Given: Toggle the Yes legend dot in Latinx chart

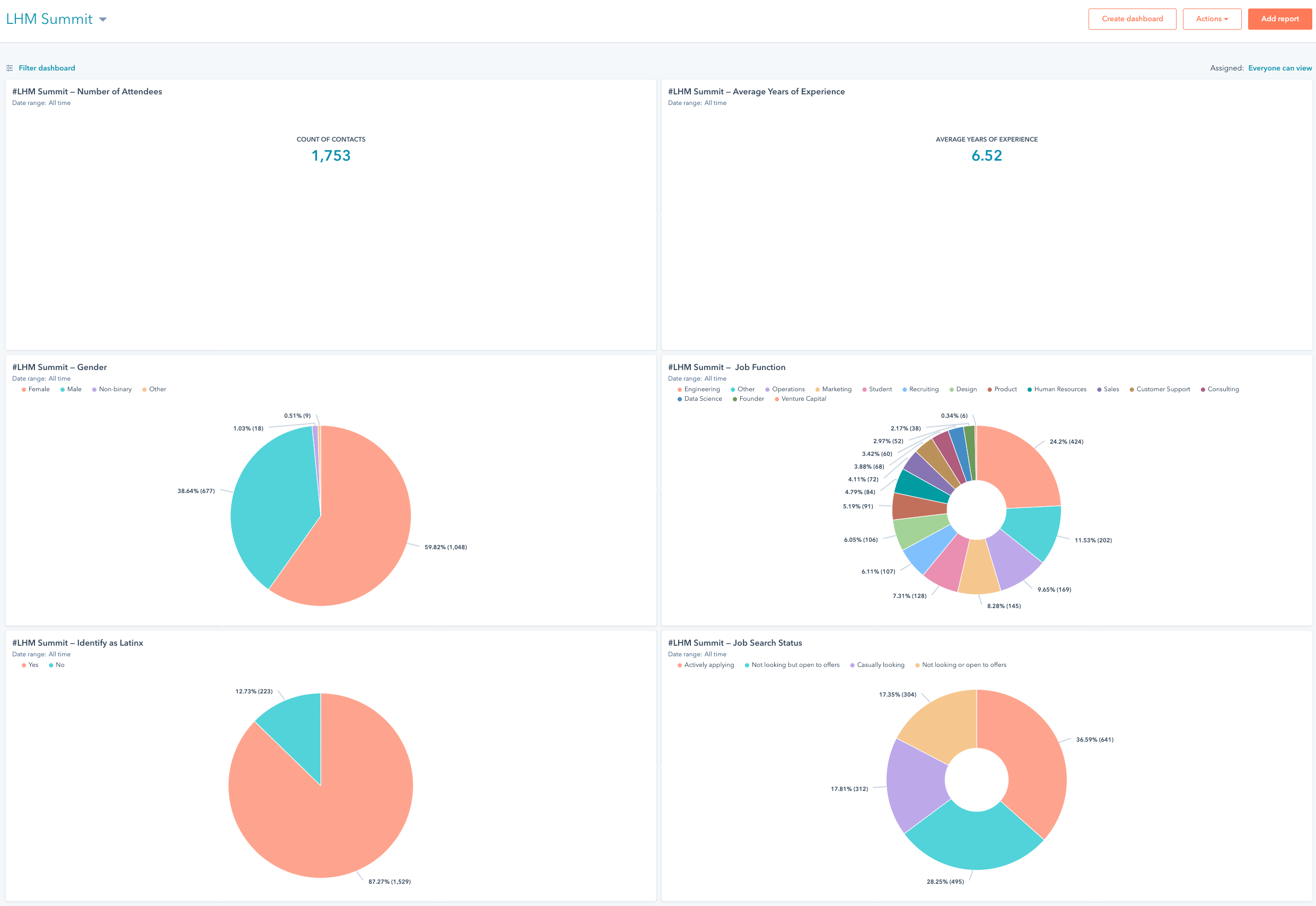Looking at the screenshot, I should tap(24, 665).
